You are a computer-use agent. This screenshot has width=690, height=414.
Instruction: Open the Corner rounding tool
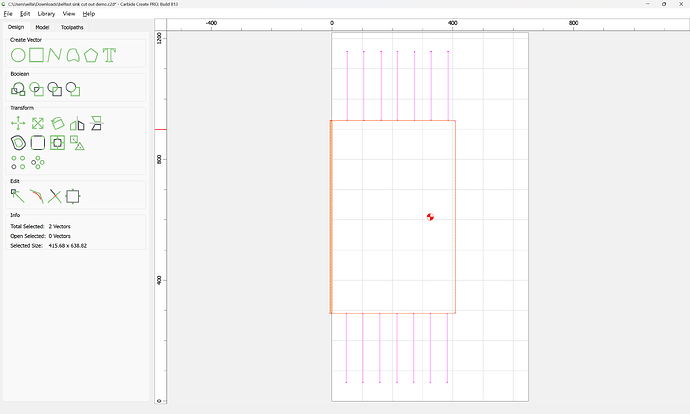pyautogui.click(x=38, y=143)
